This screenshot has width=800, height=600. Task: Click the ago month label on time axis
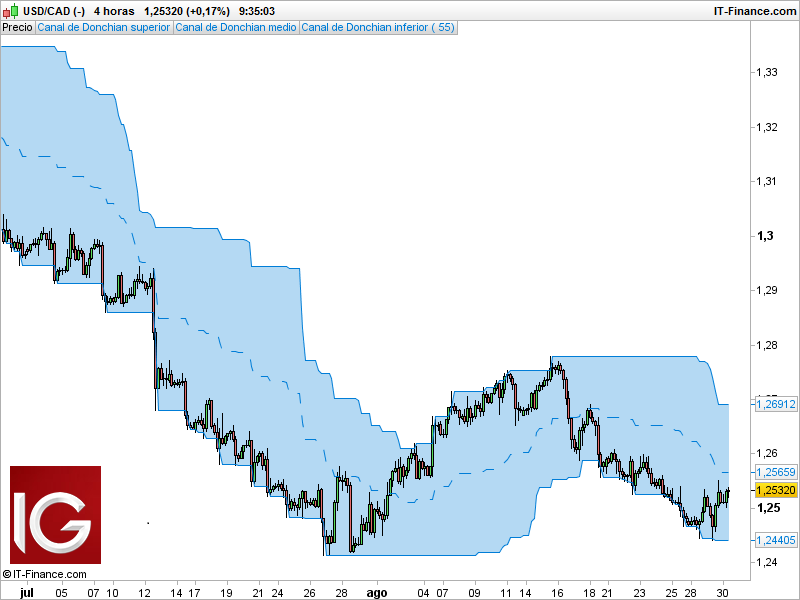click(x=377, y=593)
